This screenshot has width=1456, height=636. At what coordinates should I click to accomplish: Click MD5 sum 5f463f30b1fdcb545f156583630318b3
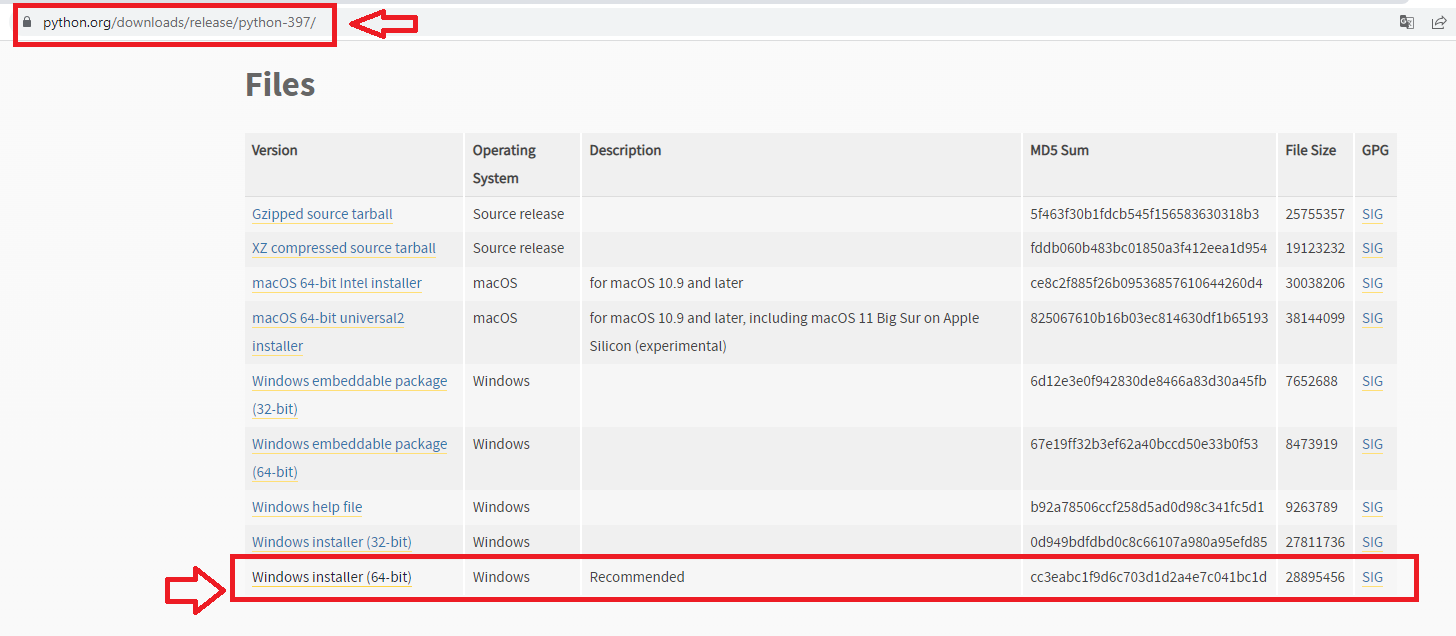coord(1144,214)
